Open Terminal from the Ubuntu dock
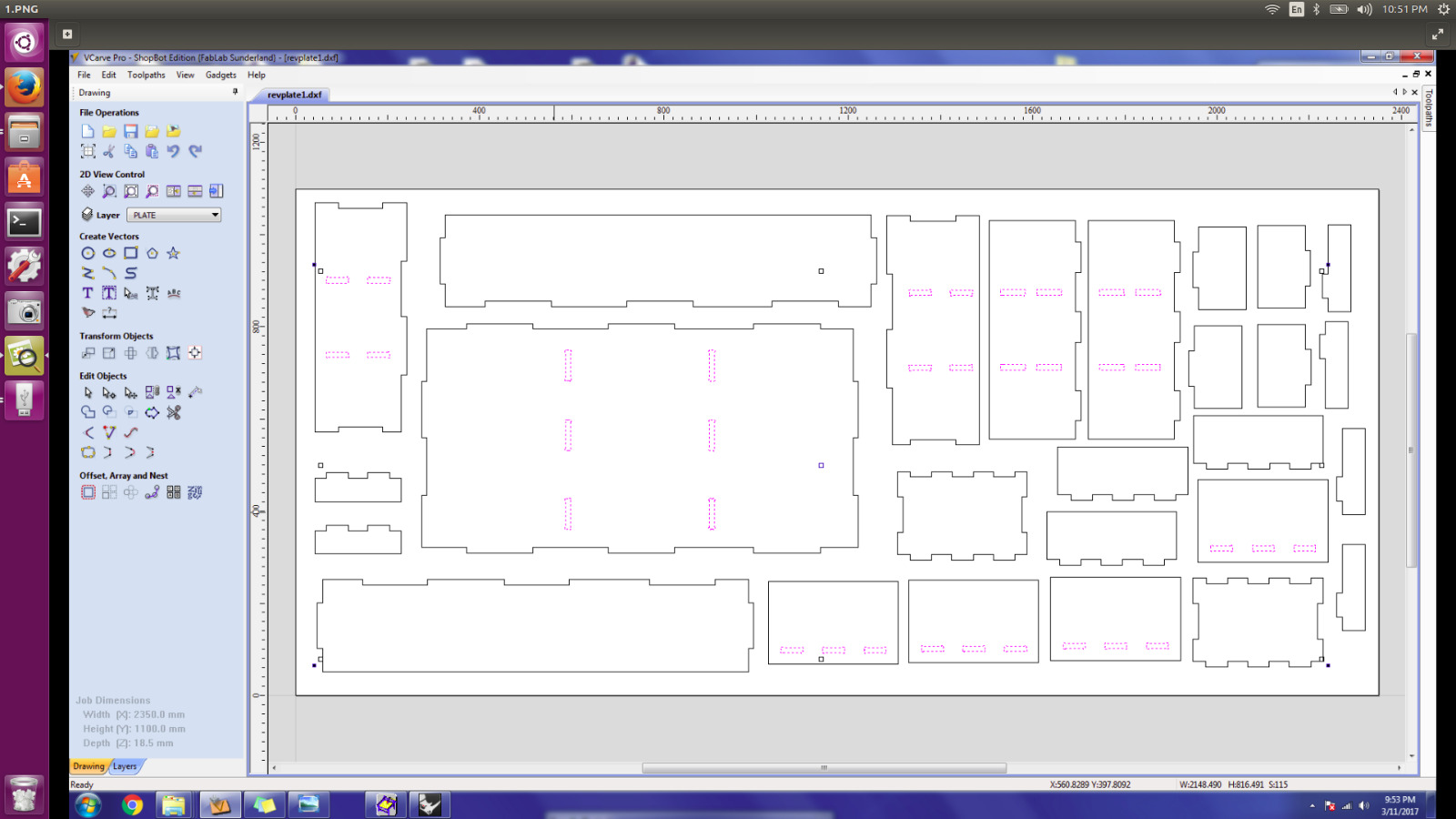This screenshot has height=819, width=1456. (25, 222)
